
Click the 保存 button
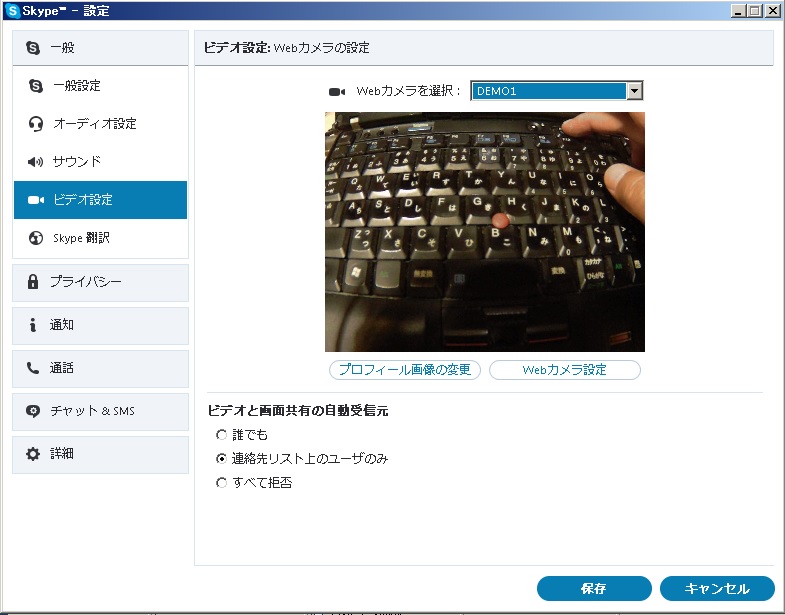(x=594, y=588)
